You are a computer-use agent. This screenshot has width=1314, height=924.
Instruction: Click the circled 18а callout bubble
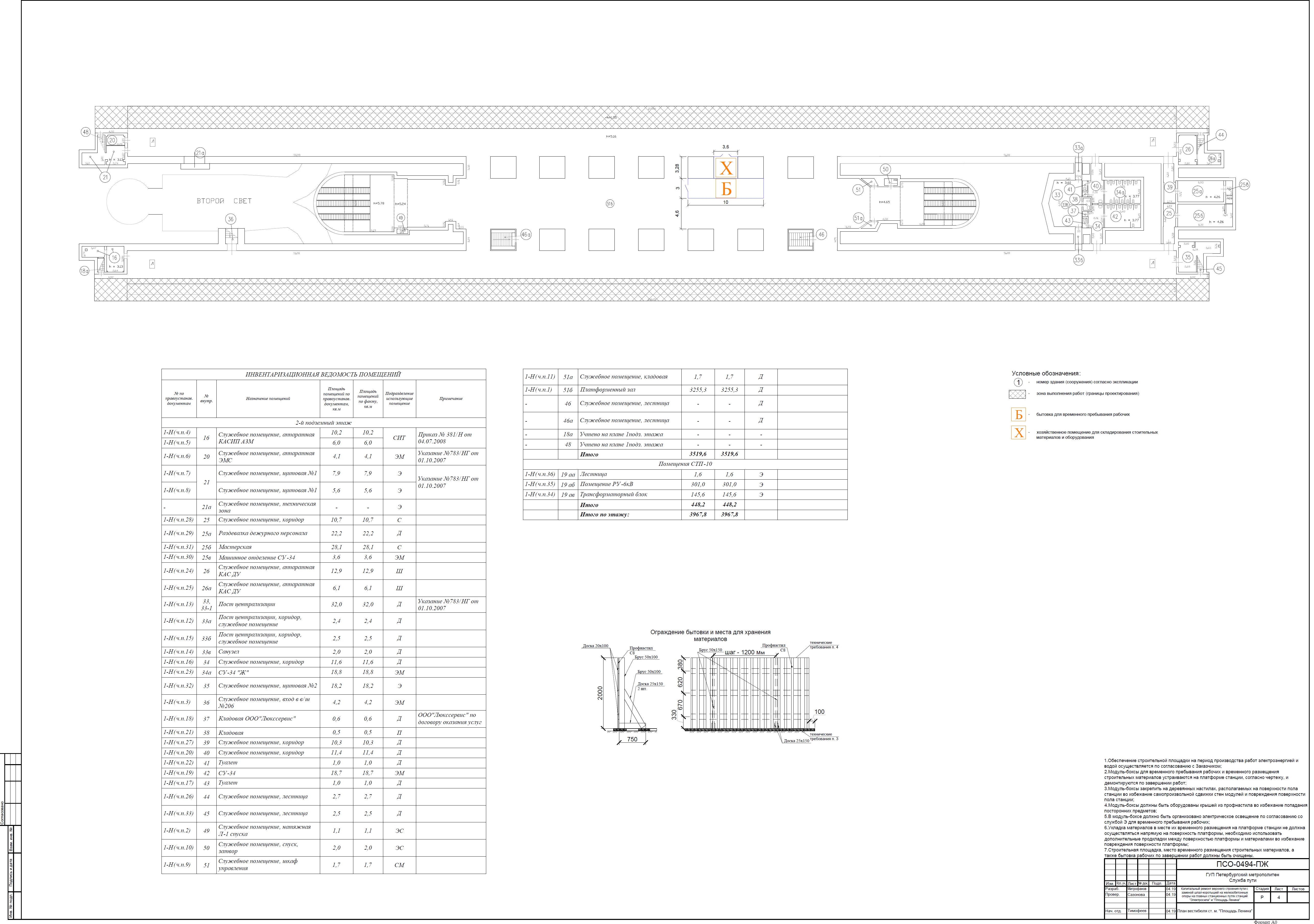coord(85,271)
